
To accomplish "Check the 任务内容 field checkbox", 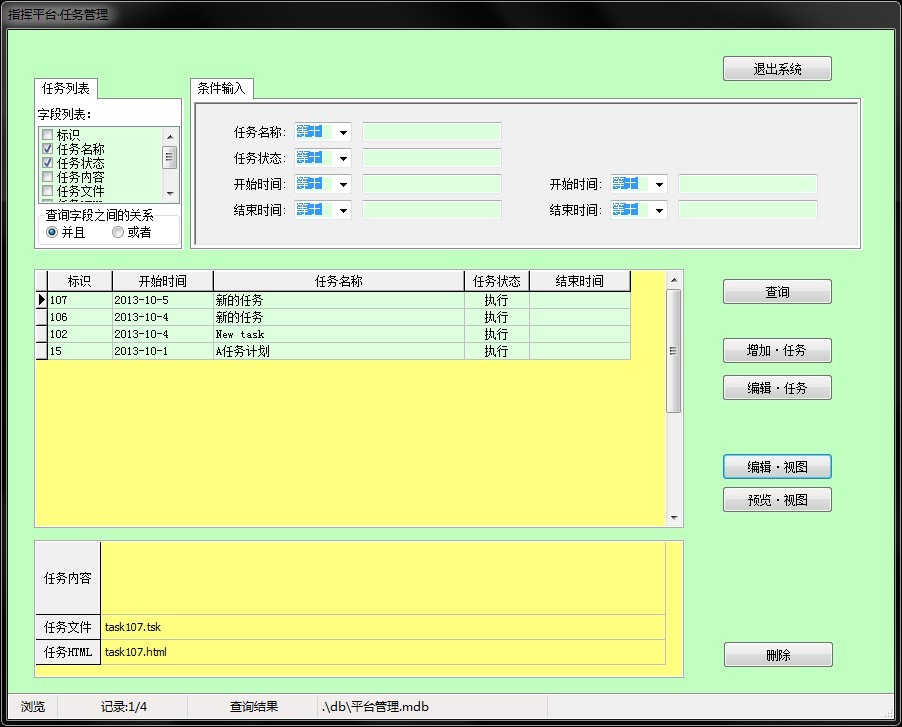I will (48, 177).
